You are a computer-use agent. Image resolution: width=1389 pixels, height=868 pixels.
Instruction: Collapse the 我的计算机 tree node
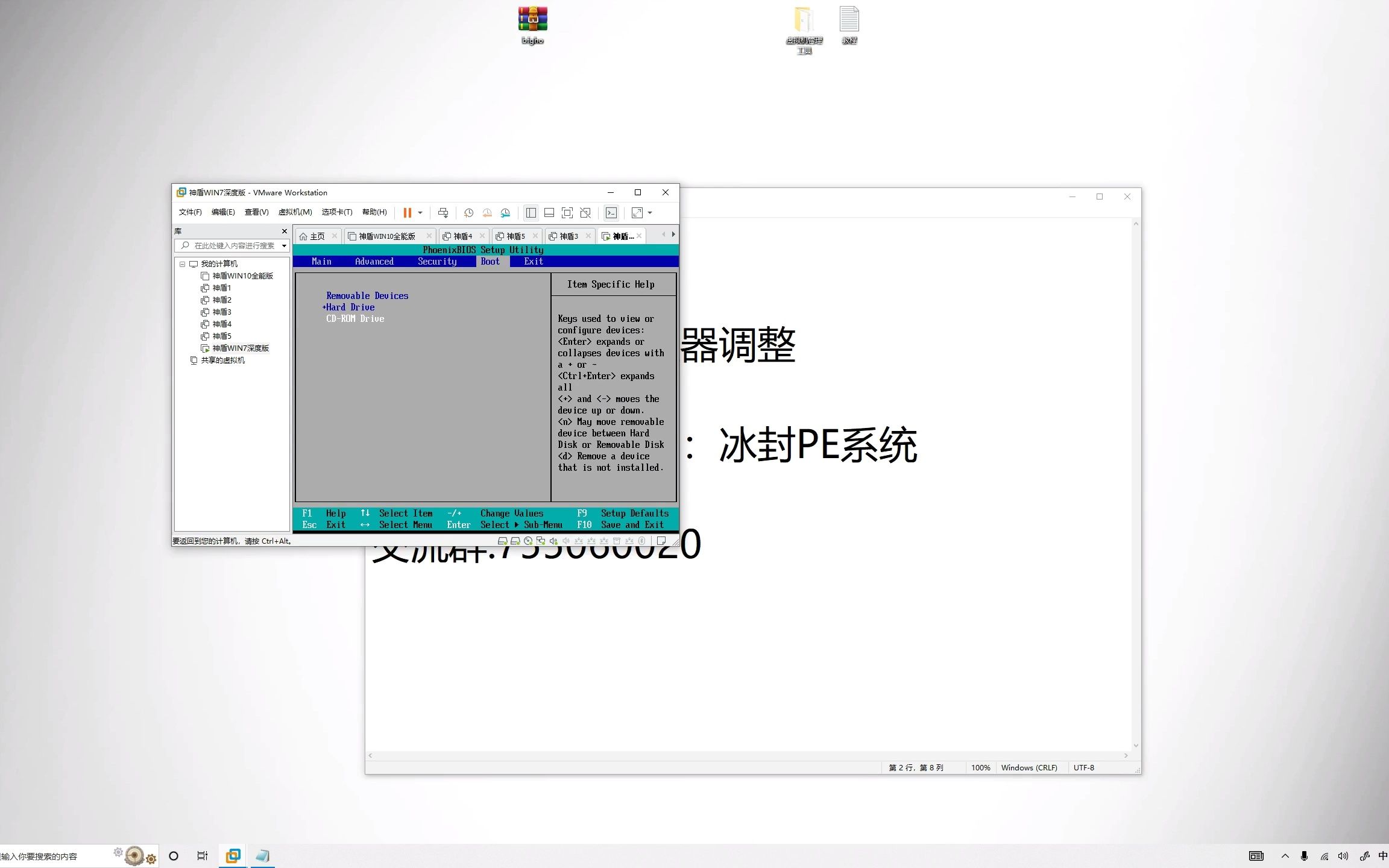click(x=182, y=264)
